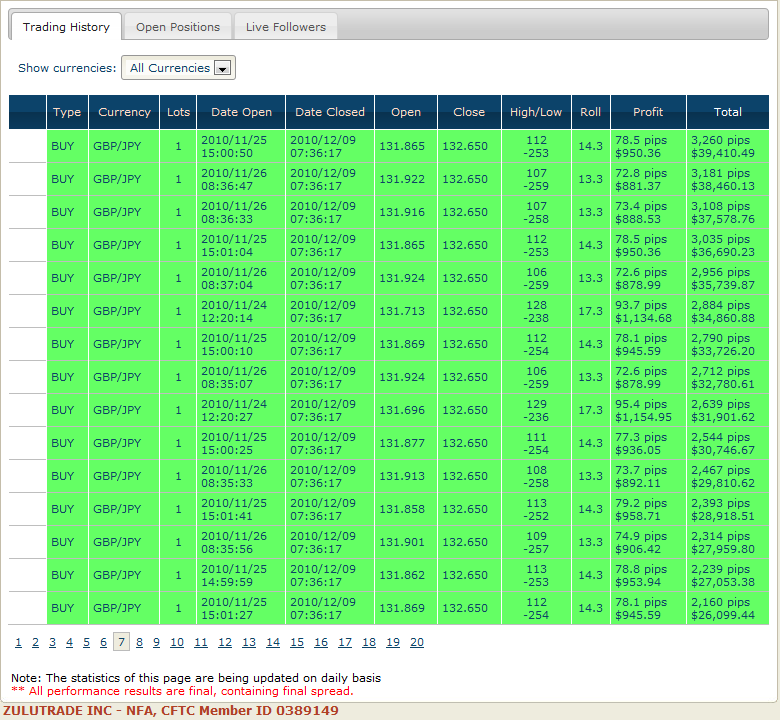Select the open price 131.913
780x720 pixels.
point(406,476)
